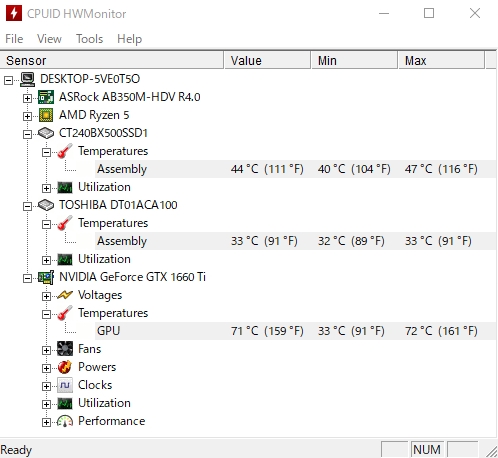
Task: Click the NVIDIA GeForce GTX 1660 Ti card icon
Action: click(46, 277)
